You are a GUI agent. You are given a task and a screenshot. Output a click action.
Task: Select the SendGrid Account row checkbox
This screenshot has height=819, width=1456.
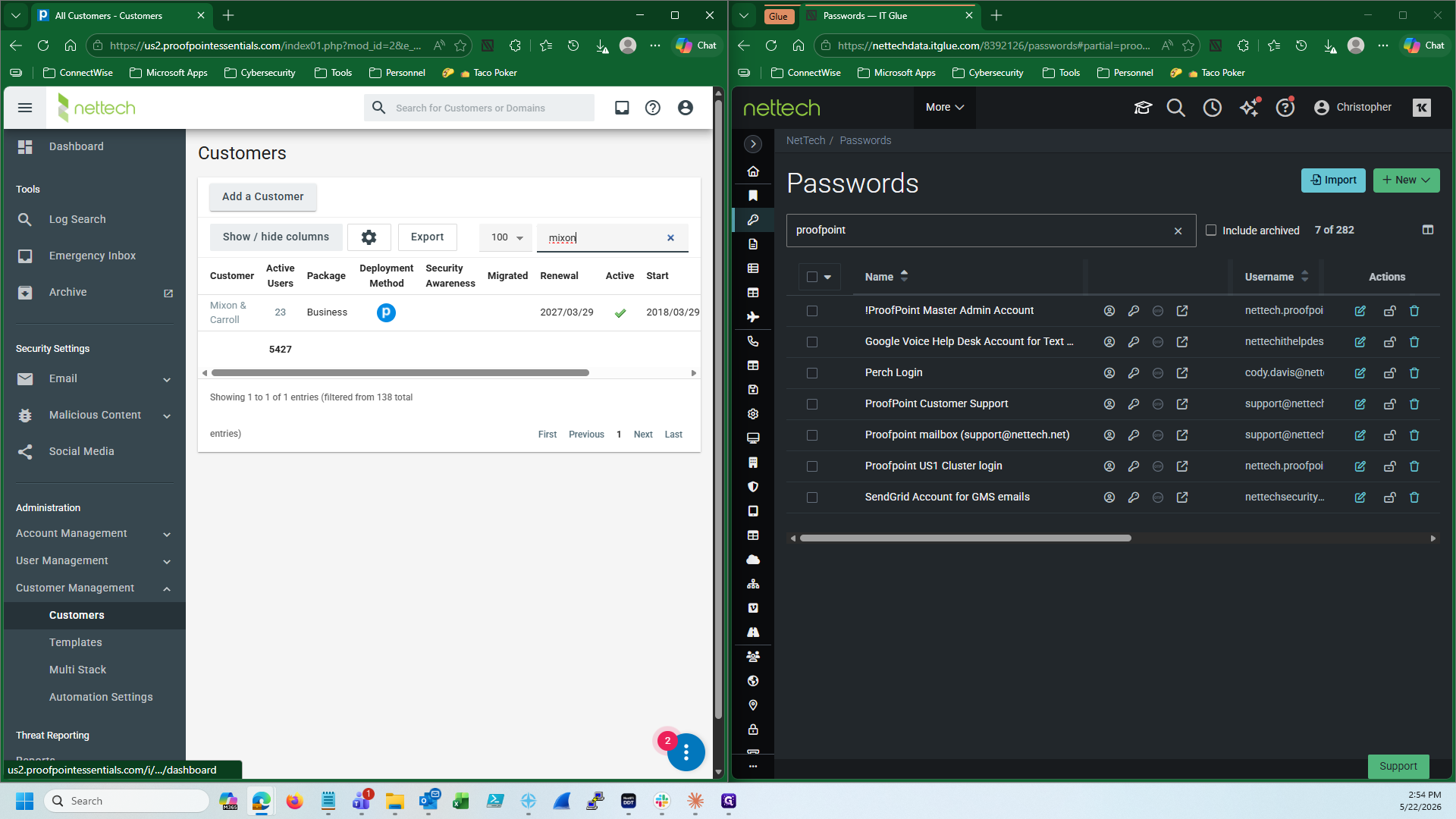[812, 497]
